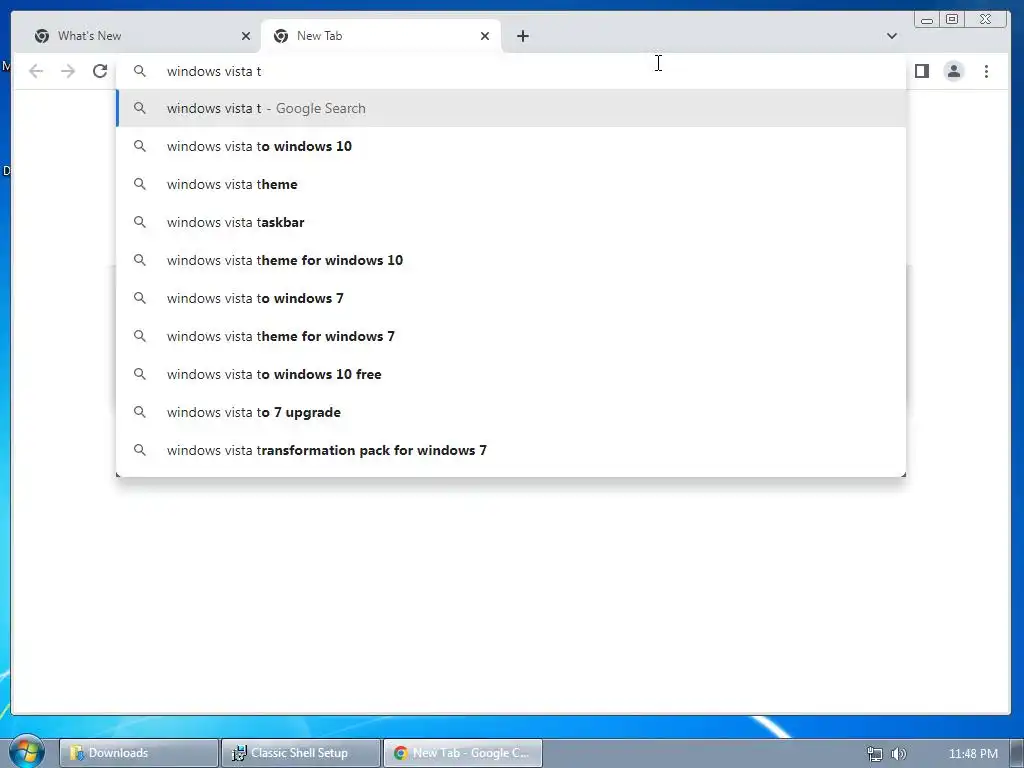Switch to the What's New tab

point(142,36)
